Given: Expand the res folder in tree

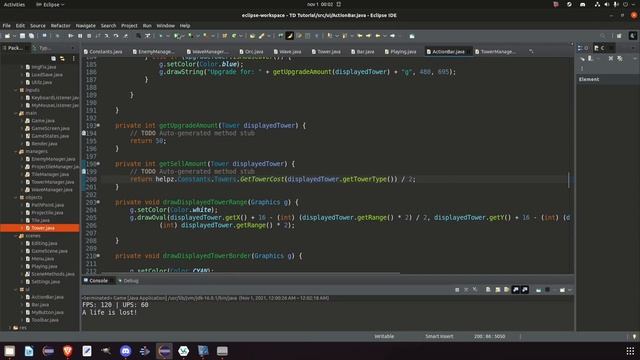Looking at the screenshot, I should [x=10, y=327].
